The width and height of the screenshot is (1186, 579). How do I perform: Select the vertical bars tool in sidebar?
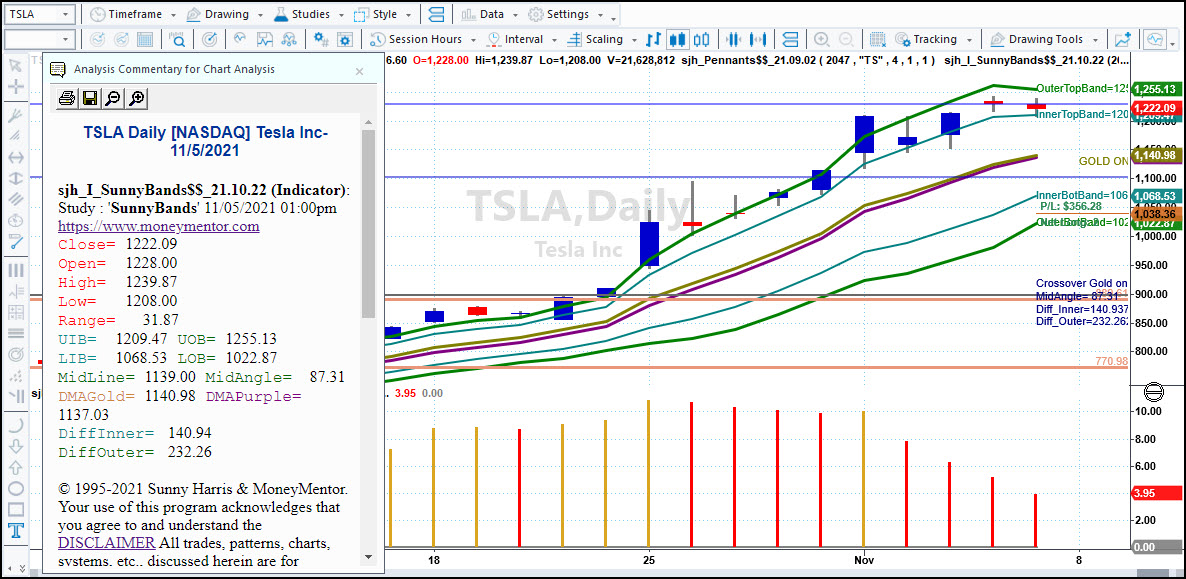[x=16, y=270]
